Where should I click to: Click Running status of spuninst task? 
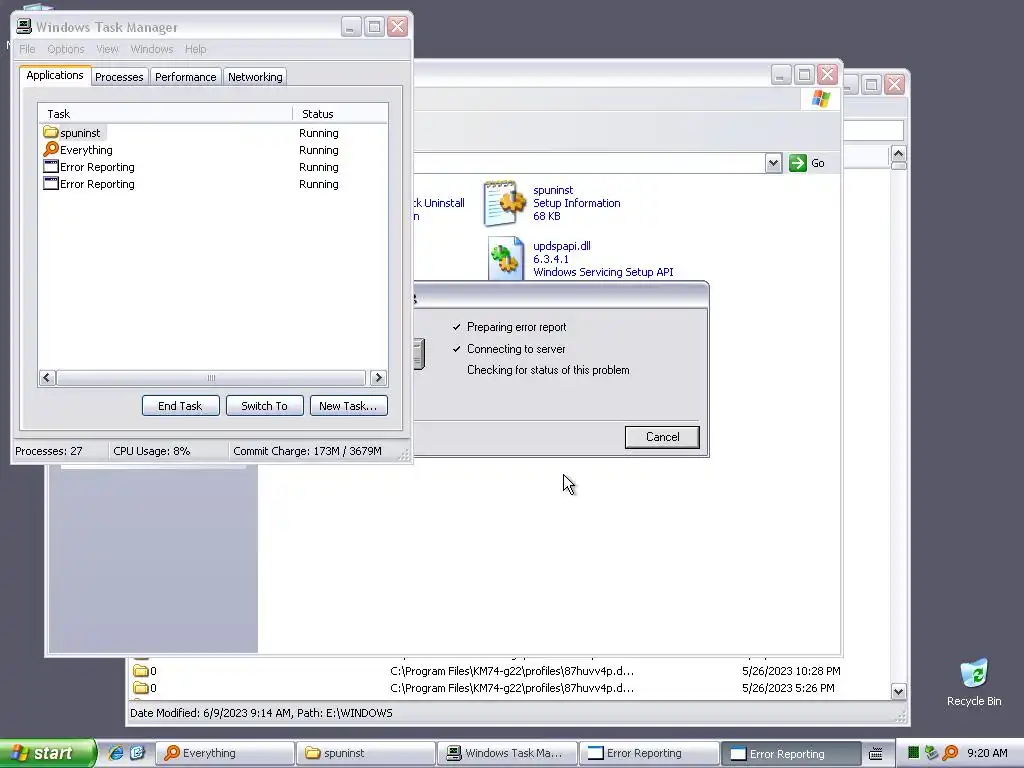[319, 133]
